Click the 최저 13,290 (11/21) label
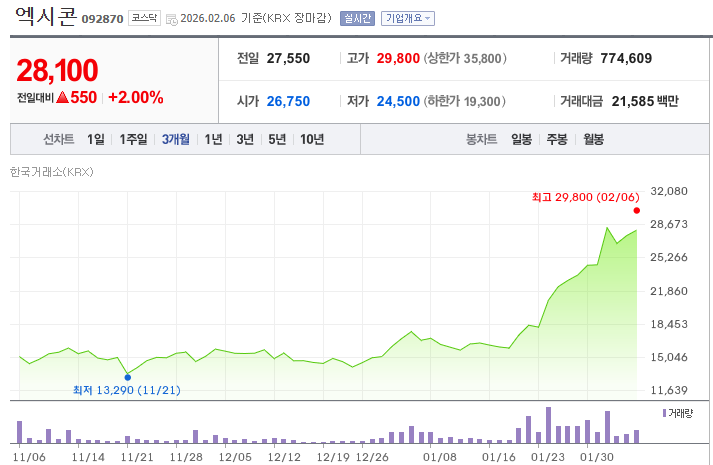The height and width of the screenshot is (465, 713). (127, 390)
